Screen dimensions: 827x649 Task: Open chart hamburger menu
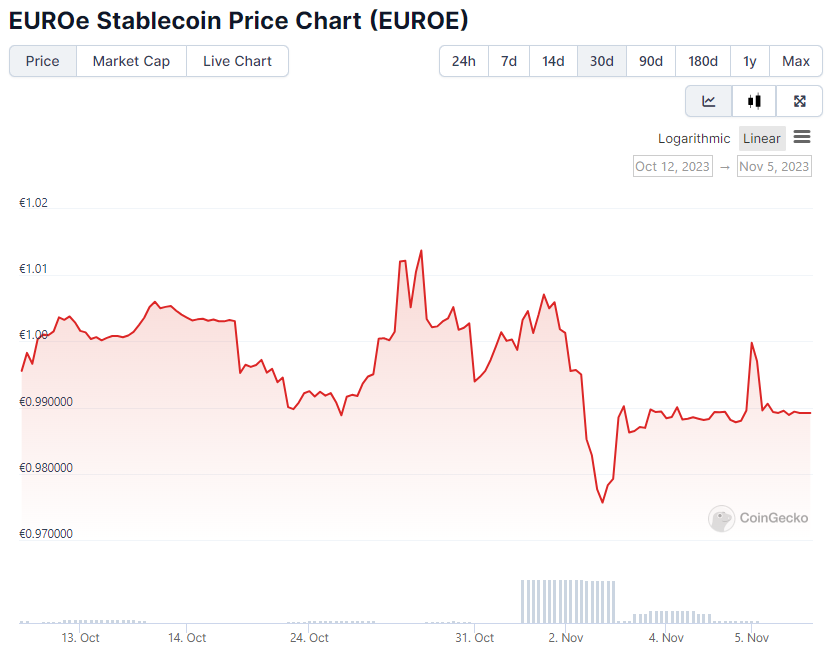pos(802,138)
